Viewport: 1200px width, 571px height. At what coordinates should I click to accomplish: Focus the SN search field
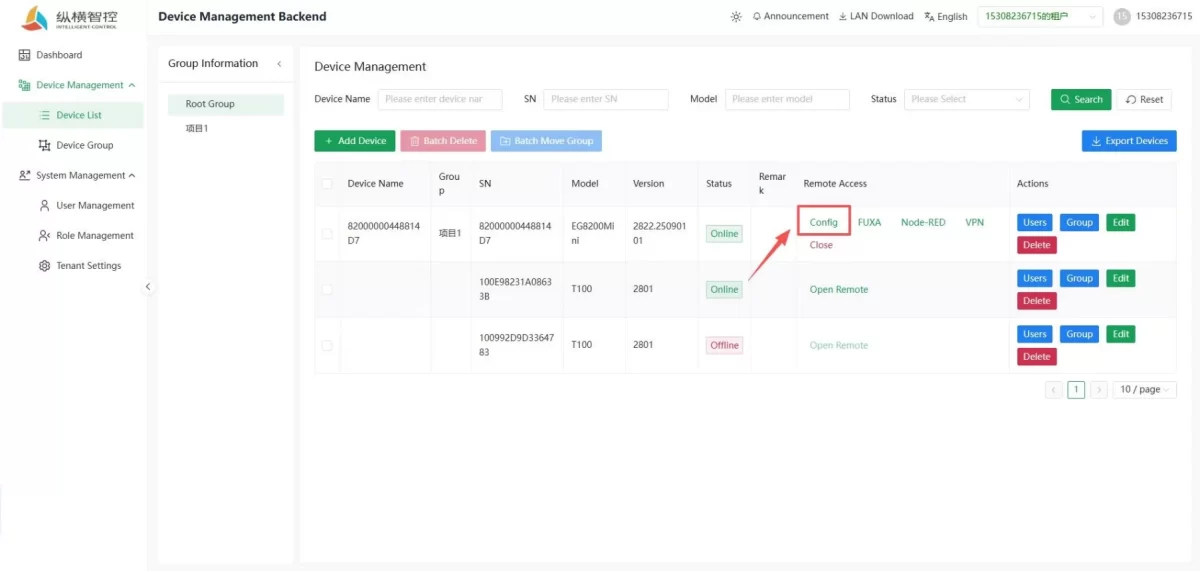[606, 99]
